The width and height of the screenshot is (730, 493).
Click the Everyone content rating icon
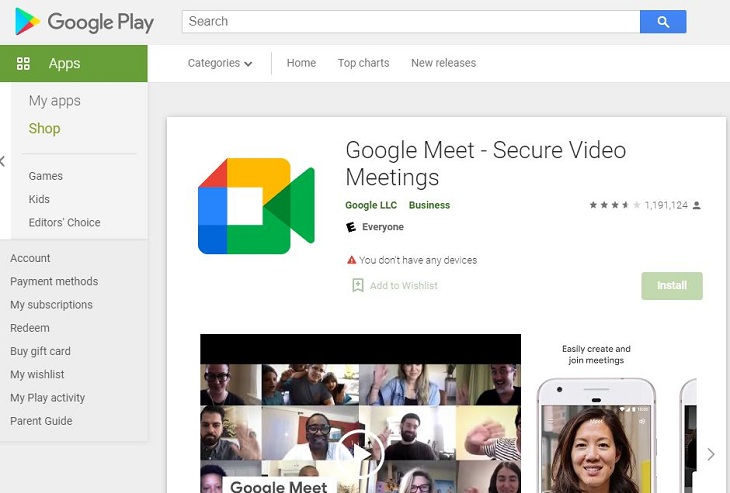pyautogui.click(x=351, y=227)
